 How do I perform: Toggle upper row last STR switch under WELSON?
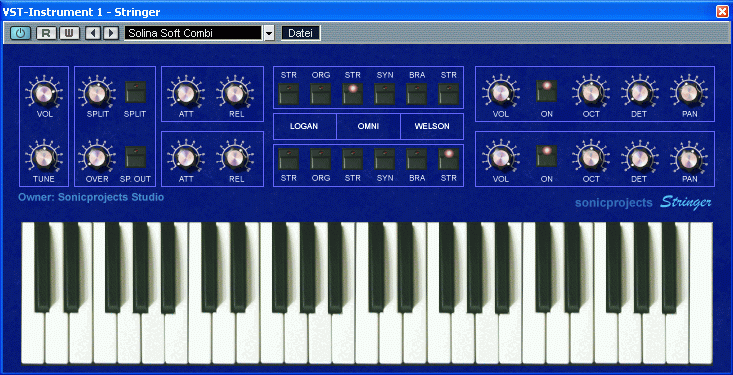pos(448,94)
